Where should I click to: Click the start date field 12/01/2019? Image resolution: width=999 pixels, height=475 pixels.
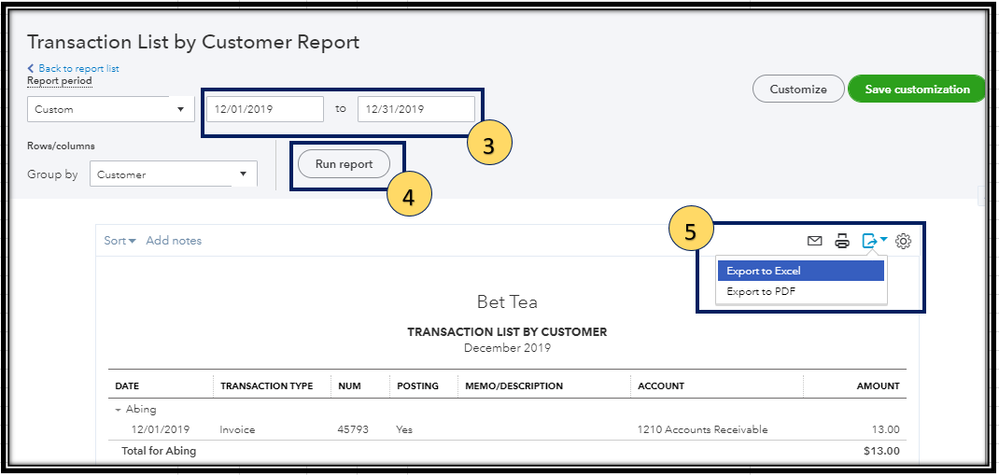coord(265,109)
